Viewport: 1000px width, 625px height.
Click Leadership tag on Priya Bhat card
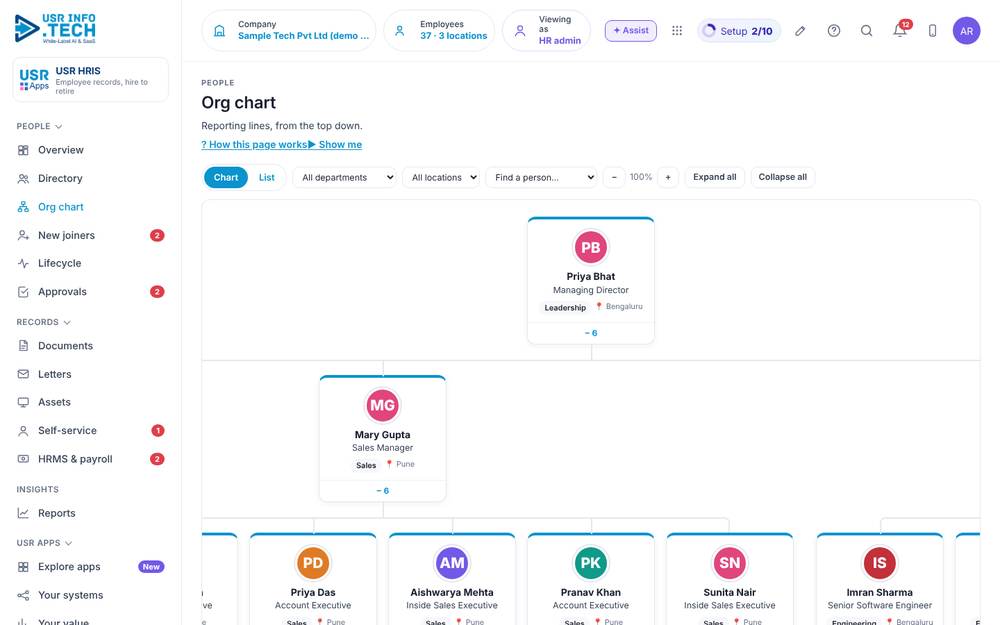(x=565, y=307)
